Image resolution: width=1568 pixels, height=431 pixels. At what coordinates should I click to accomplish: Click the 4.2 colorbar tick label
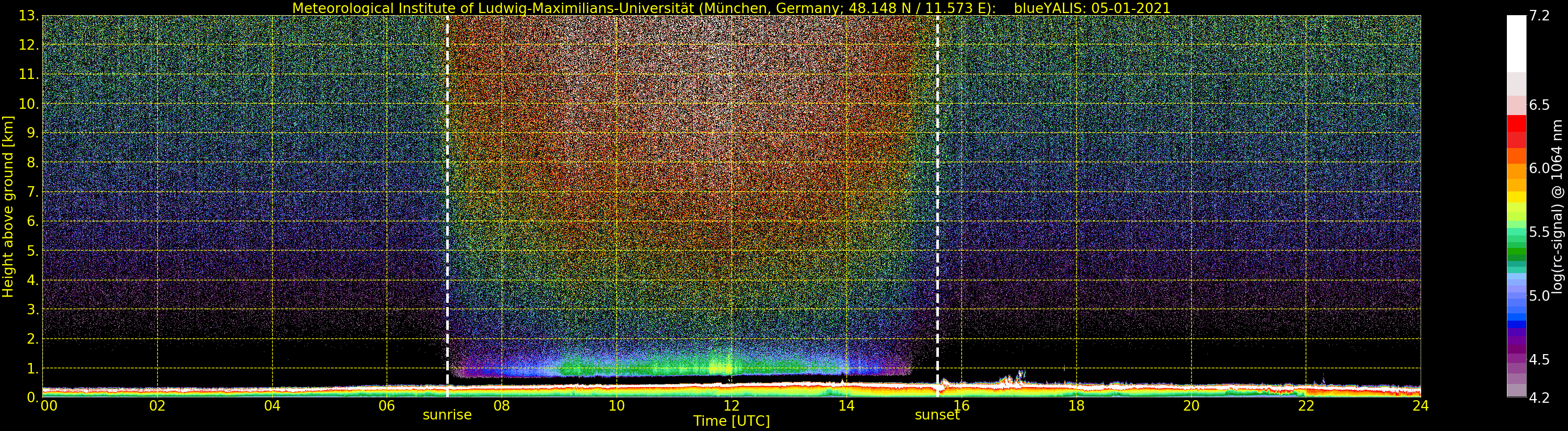[1539, 398]
